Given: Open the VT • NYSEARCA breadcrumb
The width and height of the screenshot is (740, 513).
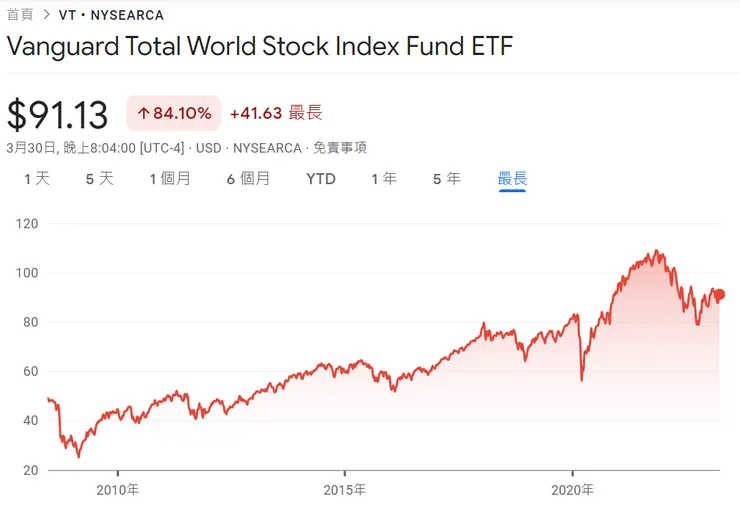Looking at the screenshot, I should click(111, 15).
